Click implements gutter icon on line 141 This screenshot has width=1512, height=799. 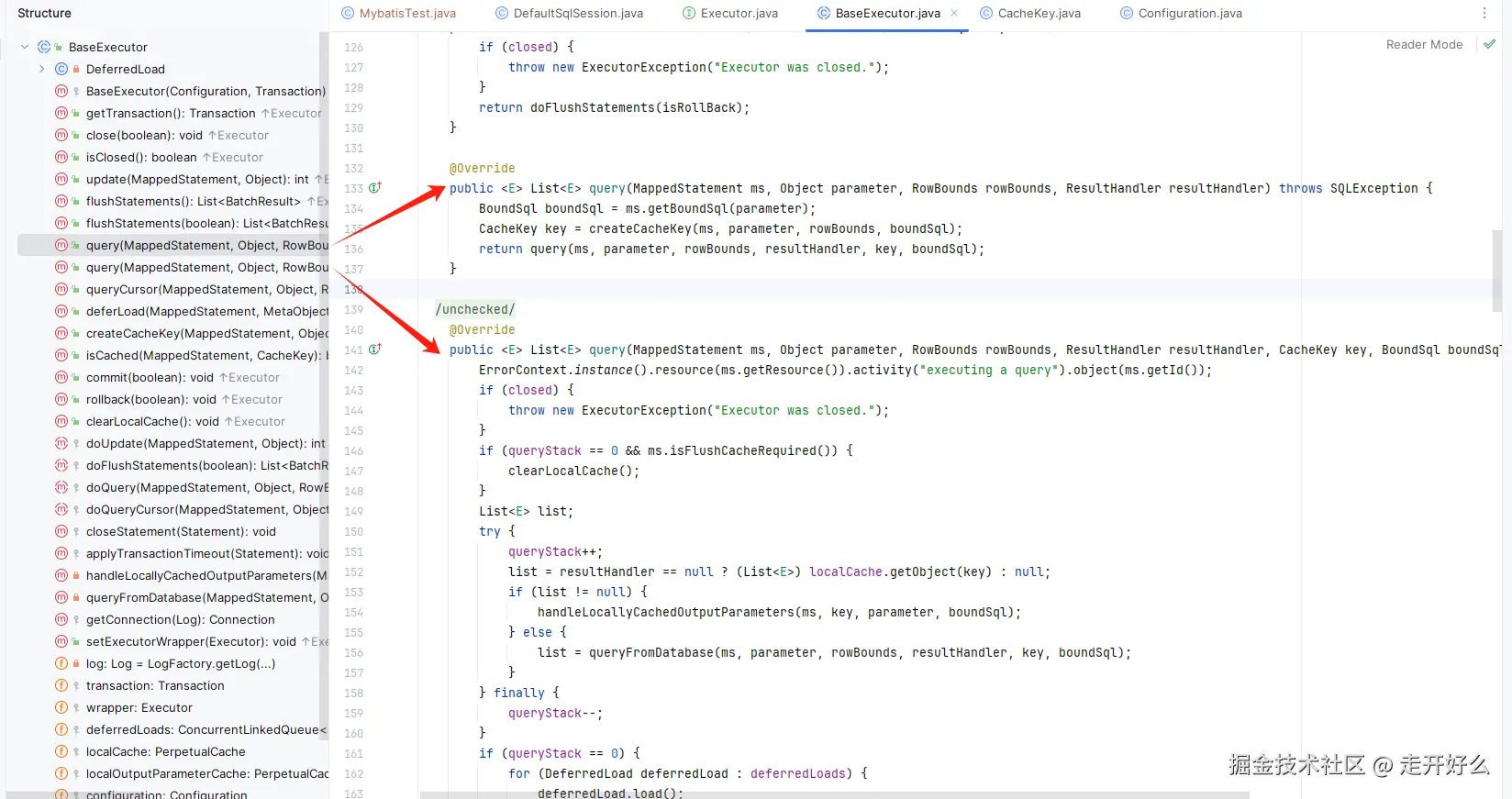coord(374,349)
